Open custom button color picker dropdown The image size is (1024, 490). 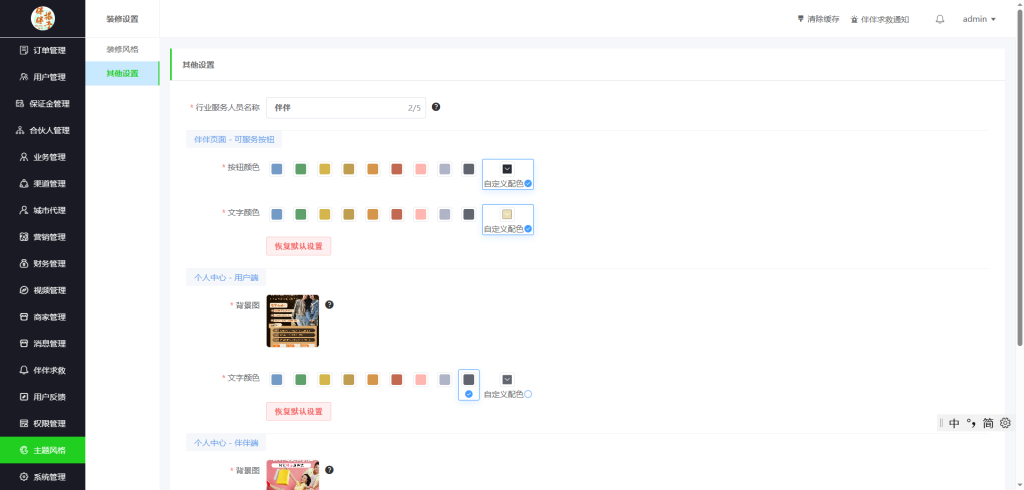click(x=507, y=169)
